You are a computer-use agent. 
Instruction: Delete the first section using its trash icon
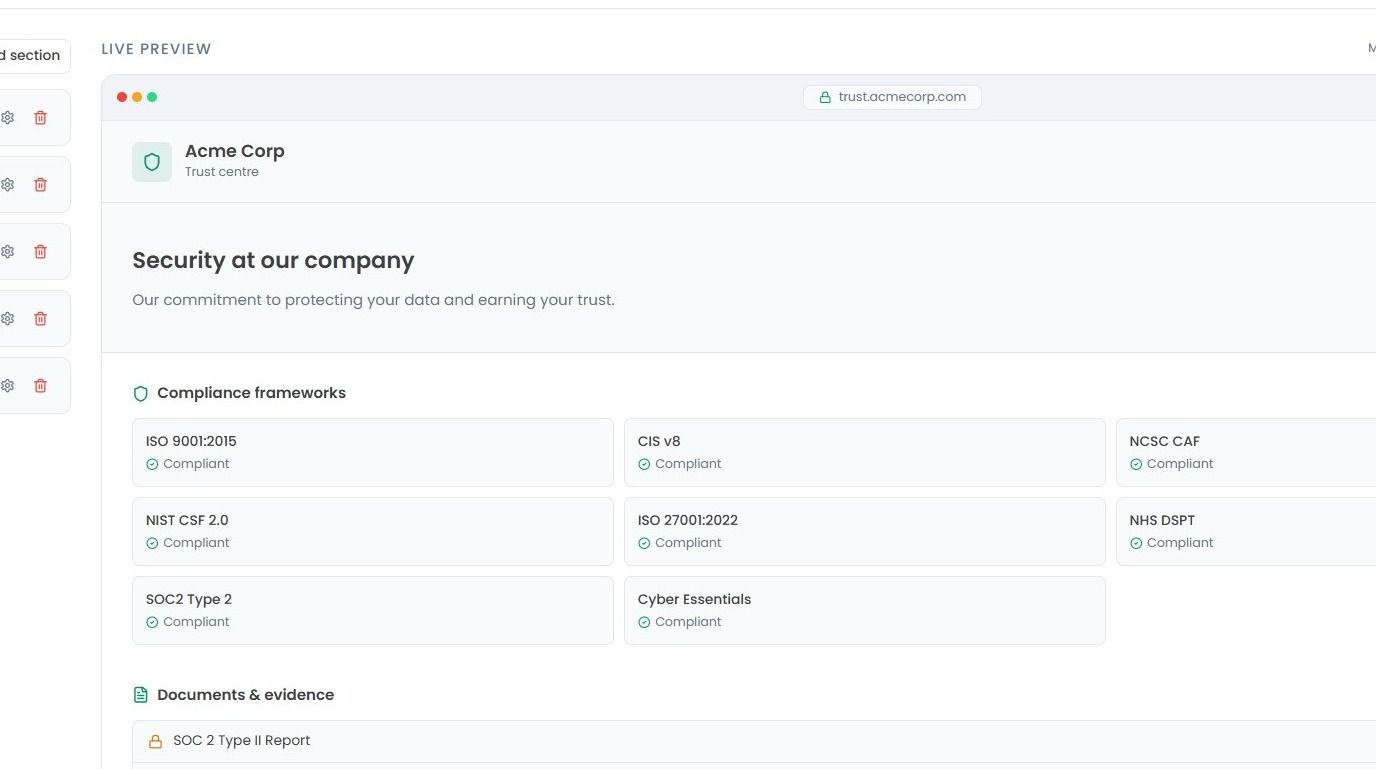(41, 118)
